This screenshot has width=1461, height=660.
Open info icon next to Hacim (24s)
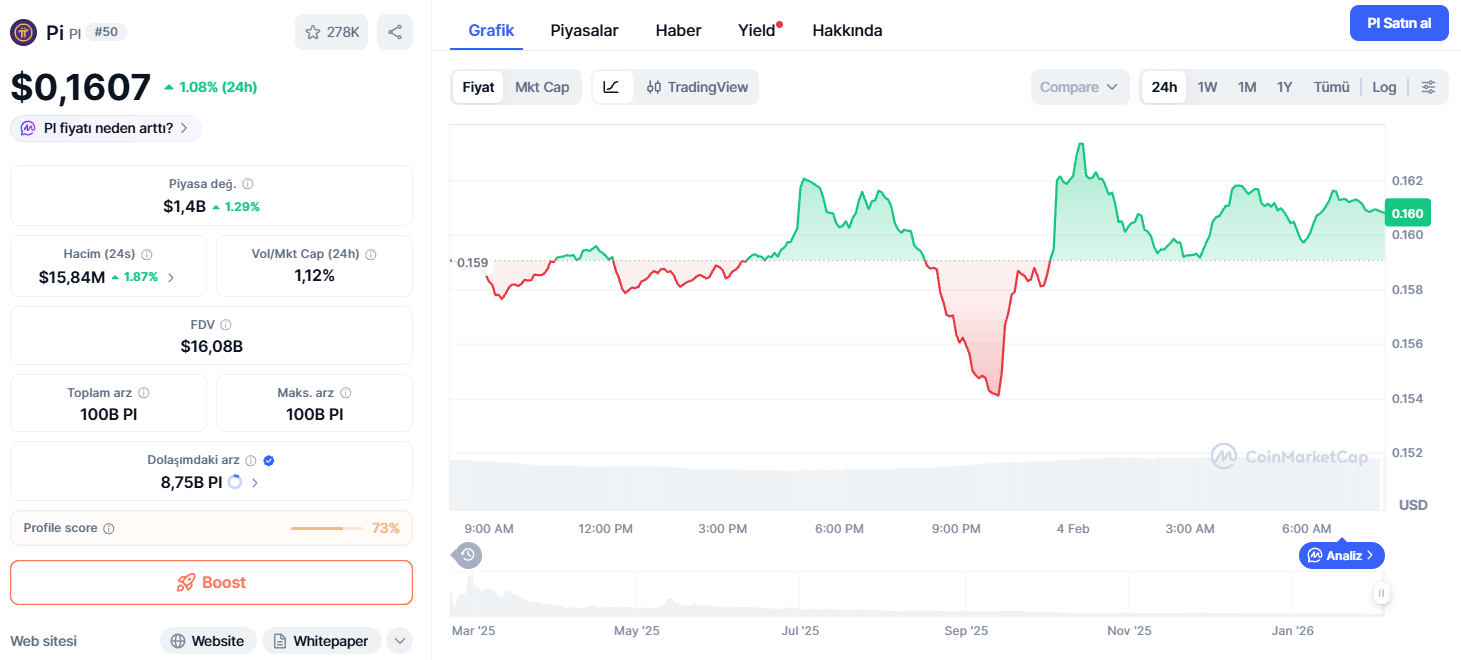click(x=147, y=255)
